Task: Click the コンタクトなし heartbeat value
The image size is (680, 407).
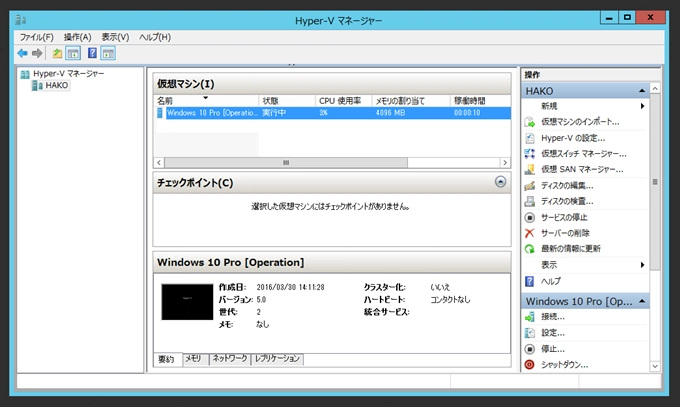Action: 450,299
